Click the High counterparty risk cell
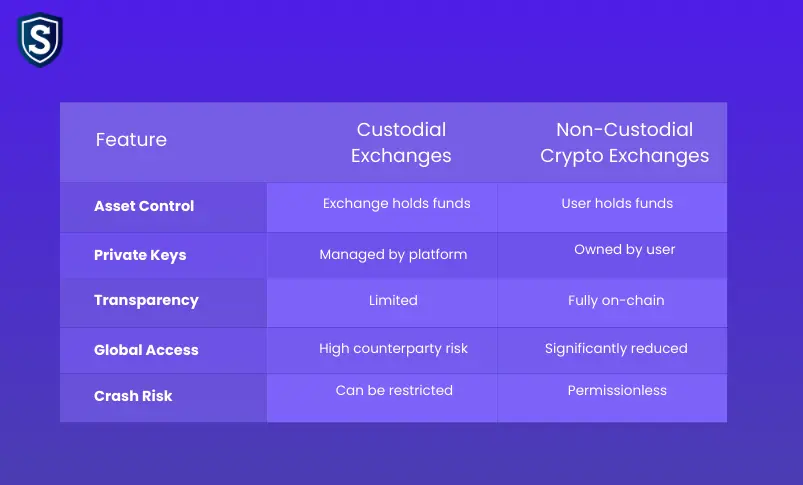803x485 pixels. [x=393, y=348]
